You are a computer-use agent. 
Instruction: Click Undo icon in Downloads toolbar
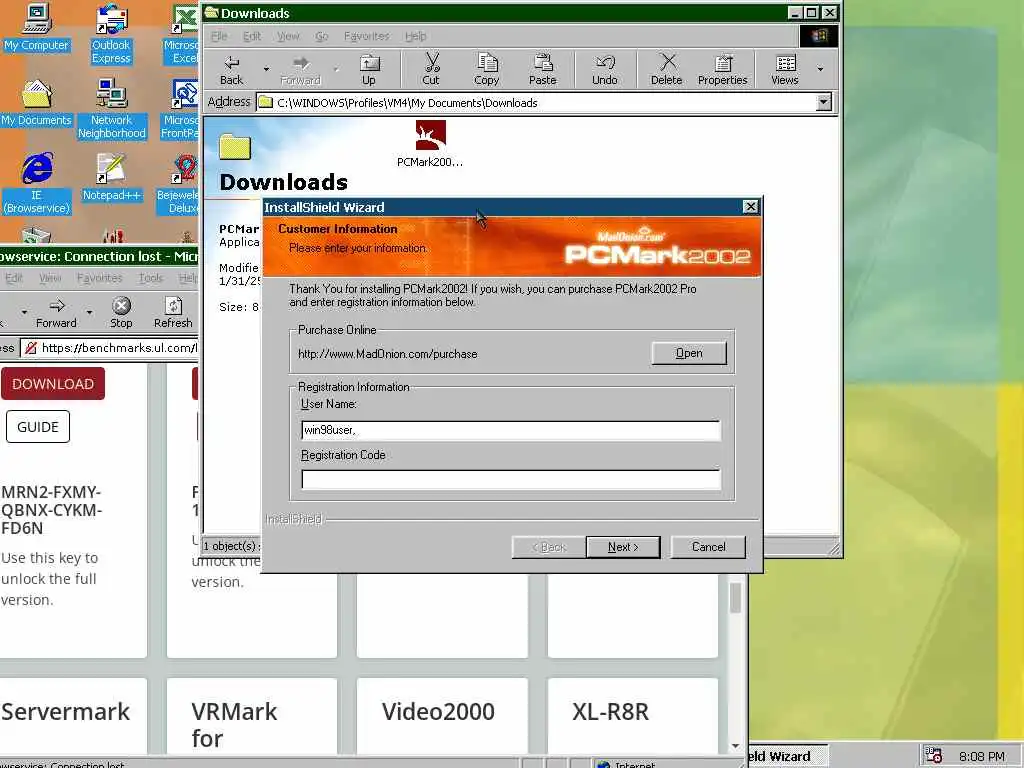point(605,70)
